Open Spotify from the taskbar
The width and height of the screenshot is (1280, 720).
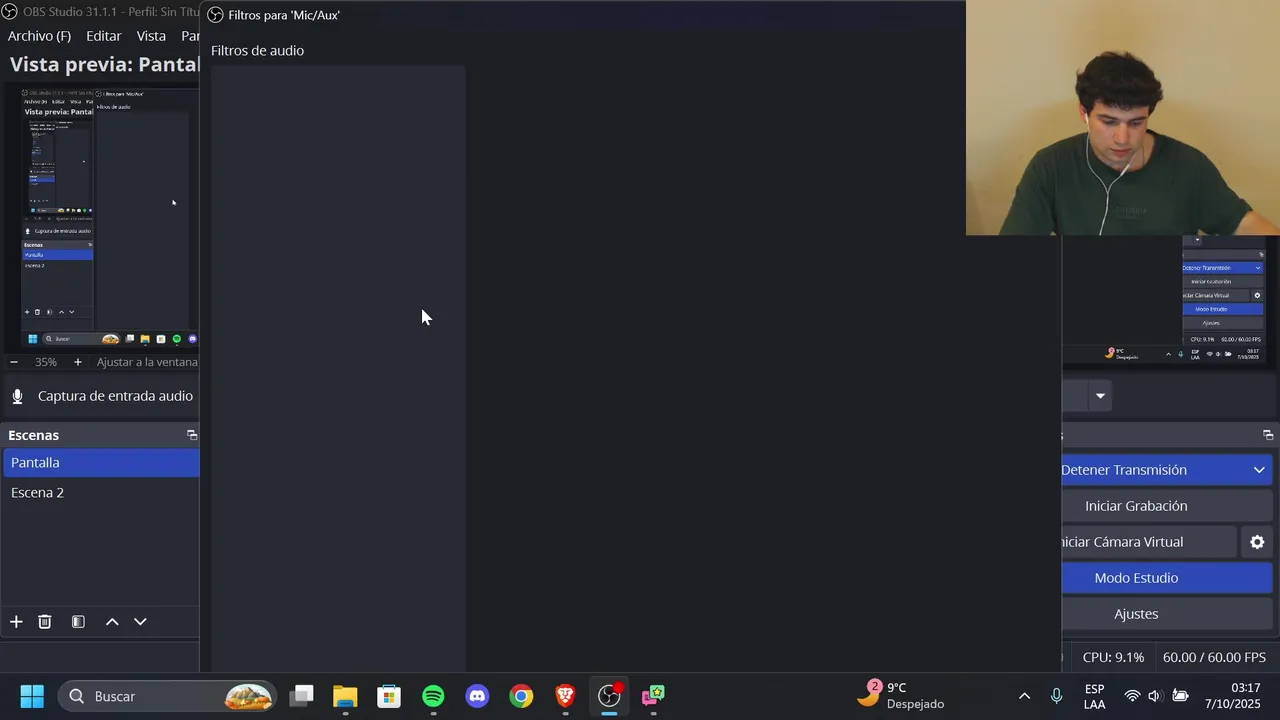[x=433, y=696]
